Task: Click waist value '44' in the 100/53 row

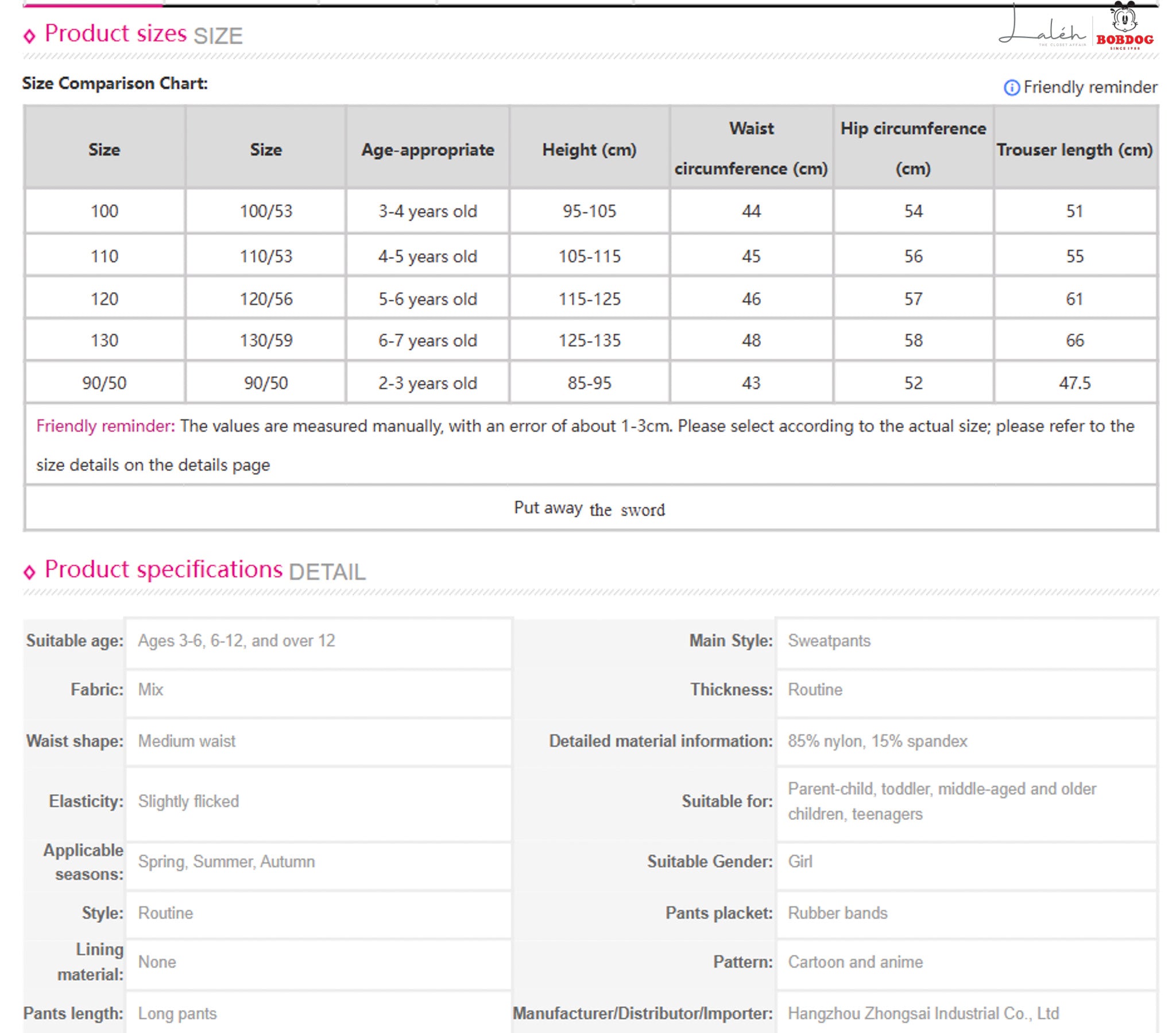Action: point(751,211)
